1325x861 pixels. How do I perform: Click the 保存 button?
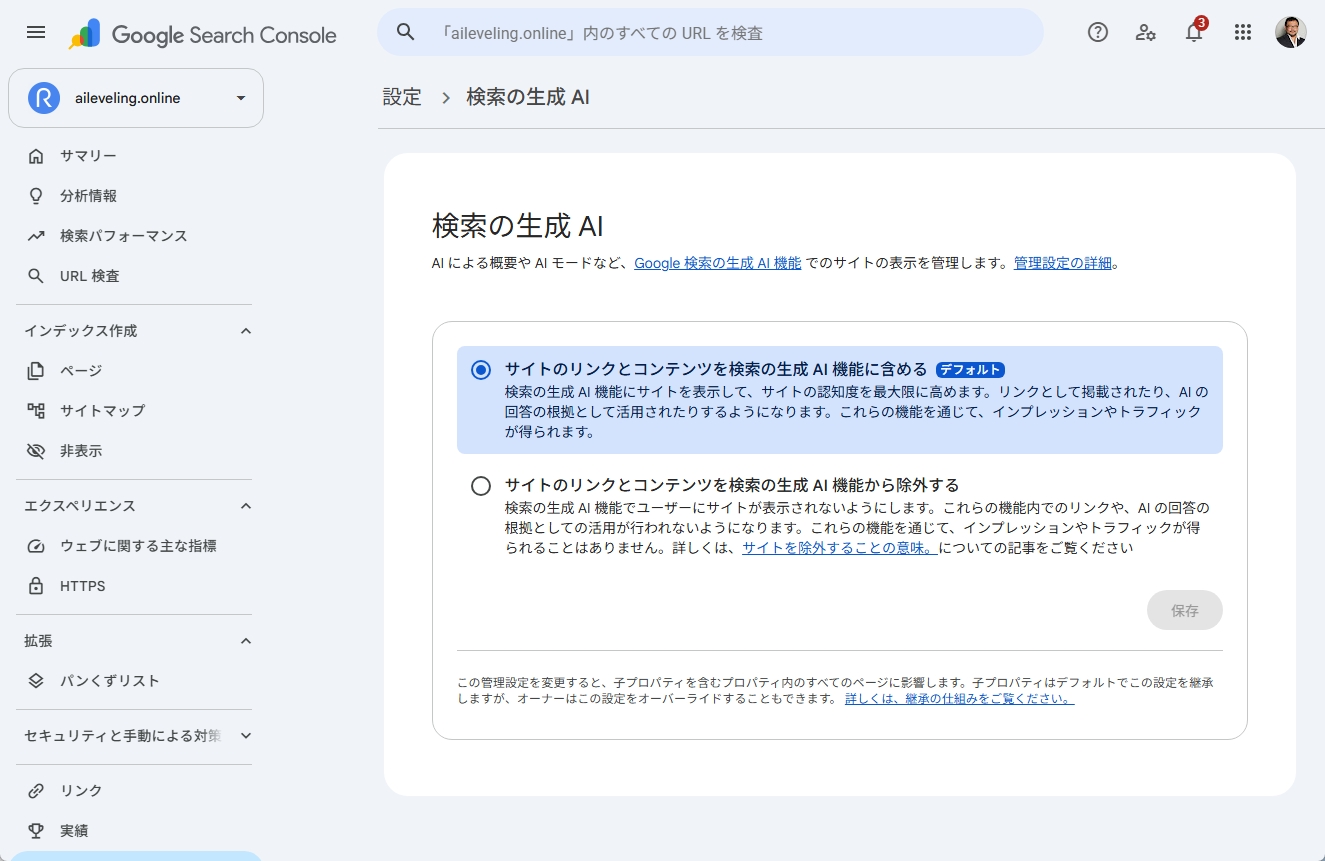click(x=1185, y=610)
